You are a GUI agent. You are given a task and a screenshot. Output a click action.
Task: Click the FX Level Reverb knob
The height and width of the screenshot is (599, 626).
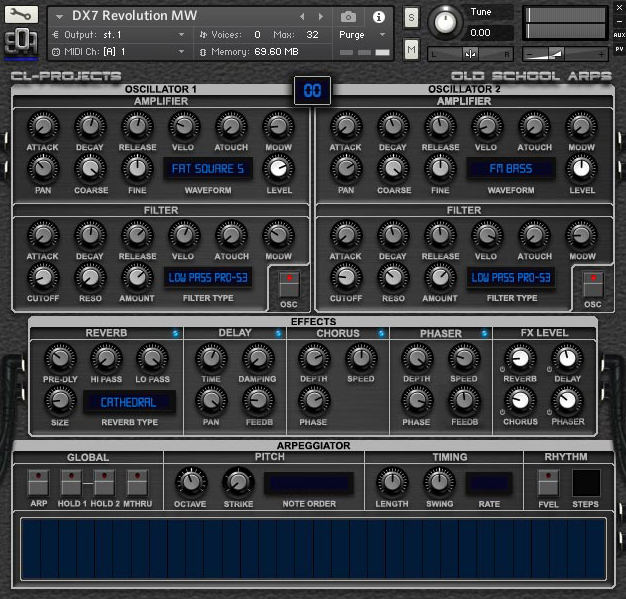pyautogui.click(x=520, y=358)
